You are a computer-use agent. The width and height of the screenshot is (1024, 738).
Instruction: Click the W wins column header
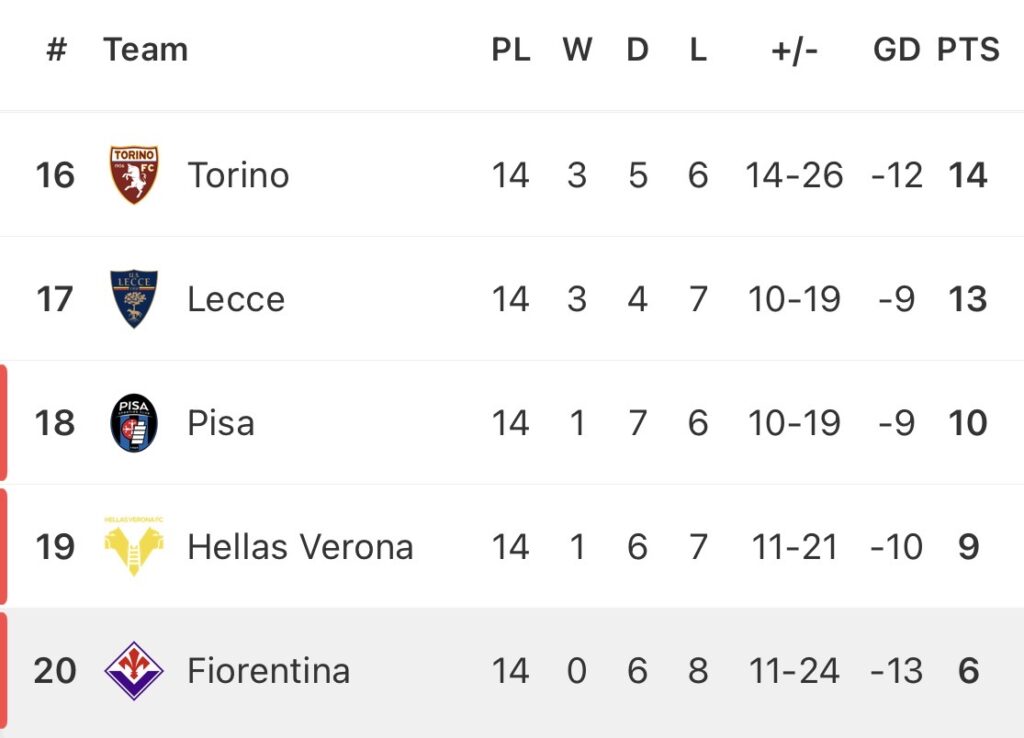pos(577,50)
